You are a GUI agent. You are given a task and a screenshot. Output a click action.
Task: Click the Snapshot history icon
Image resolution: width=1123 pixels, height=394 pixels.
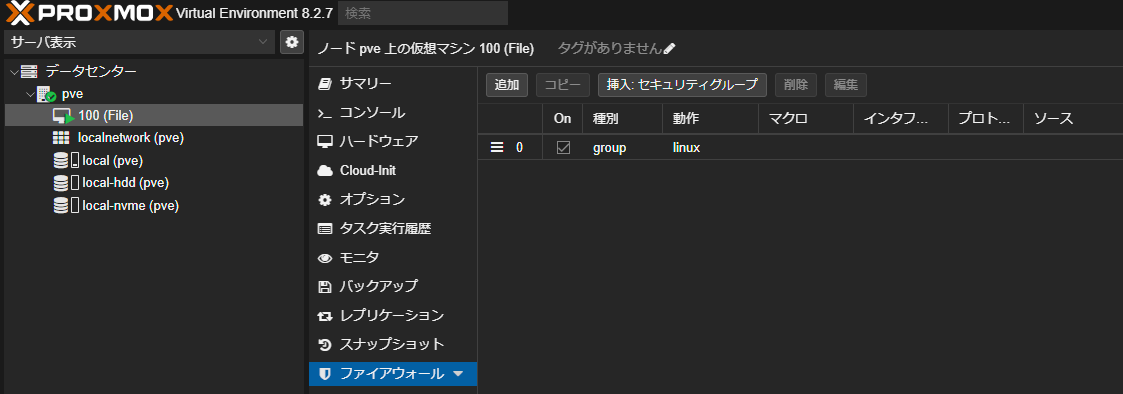pos(324,345)
